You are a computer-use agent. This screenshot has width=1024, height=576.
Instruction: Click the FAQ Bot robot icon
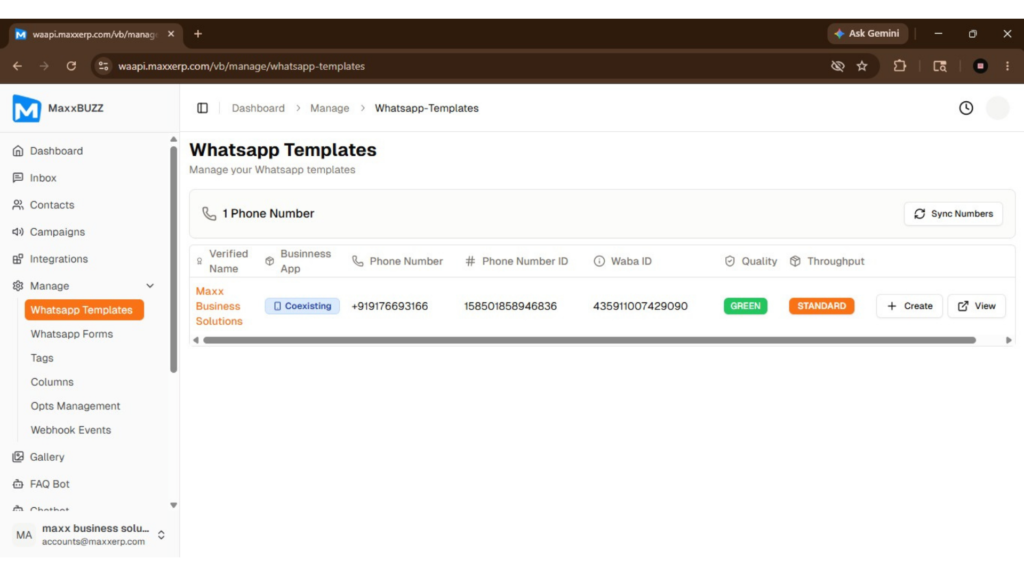pos(18,484)
